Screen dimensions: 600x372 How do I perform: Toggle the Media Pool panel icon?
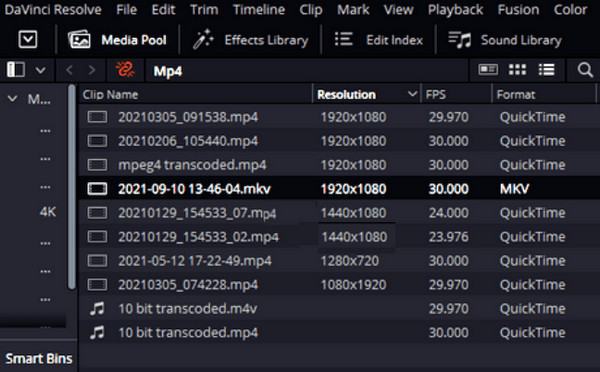(x=79, y=39)
